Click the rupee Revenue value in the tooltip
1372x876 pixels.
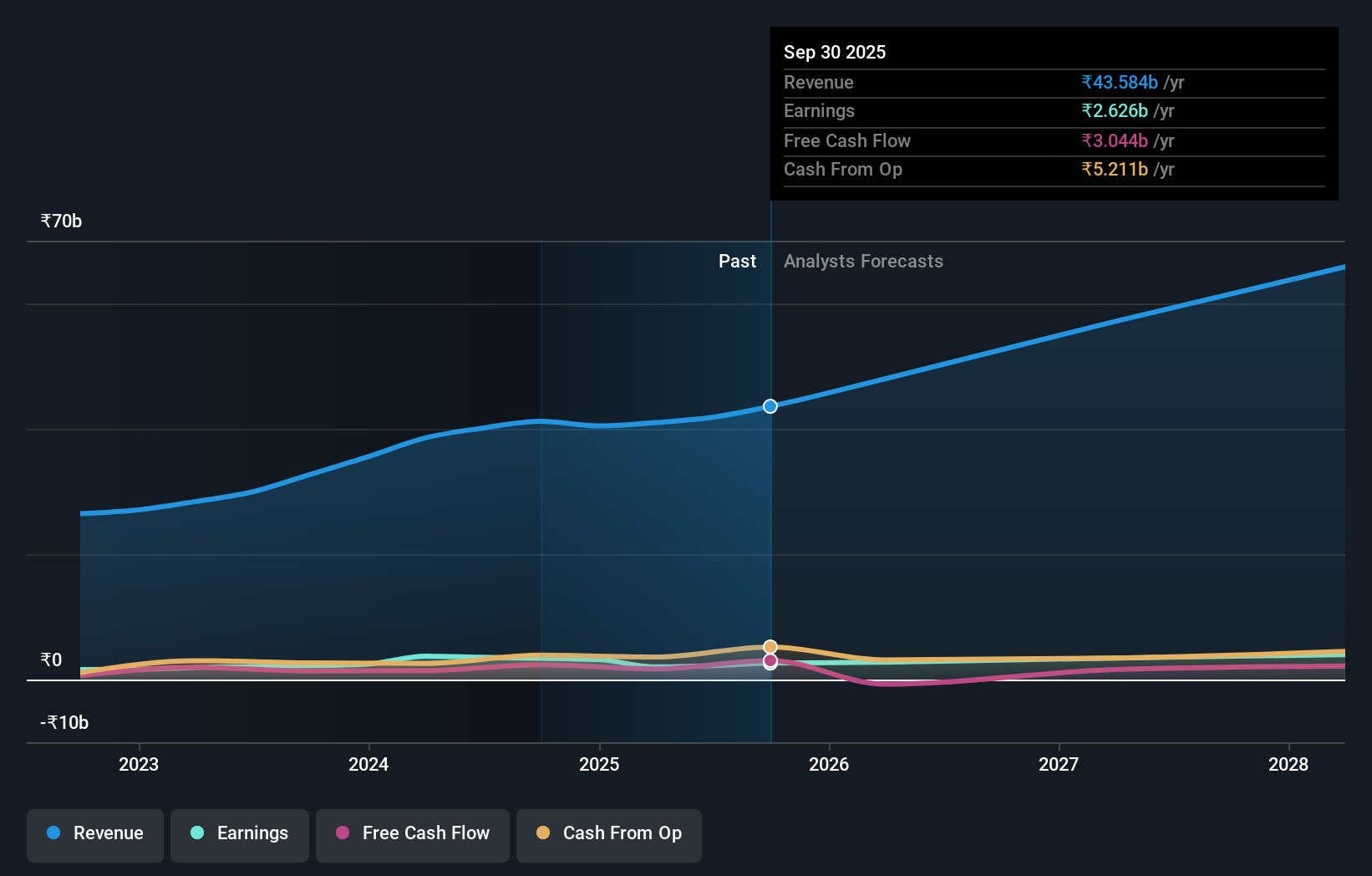[x=1120, y=82]
